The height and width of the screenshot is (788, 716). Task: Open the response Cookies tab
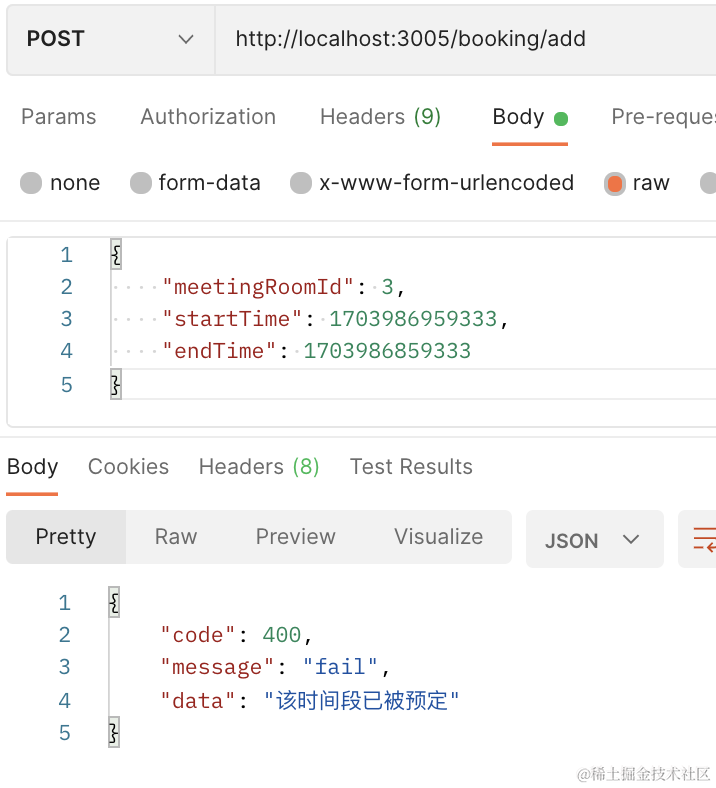click(x=128, y=467)
